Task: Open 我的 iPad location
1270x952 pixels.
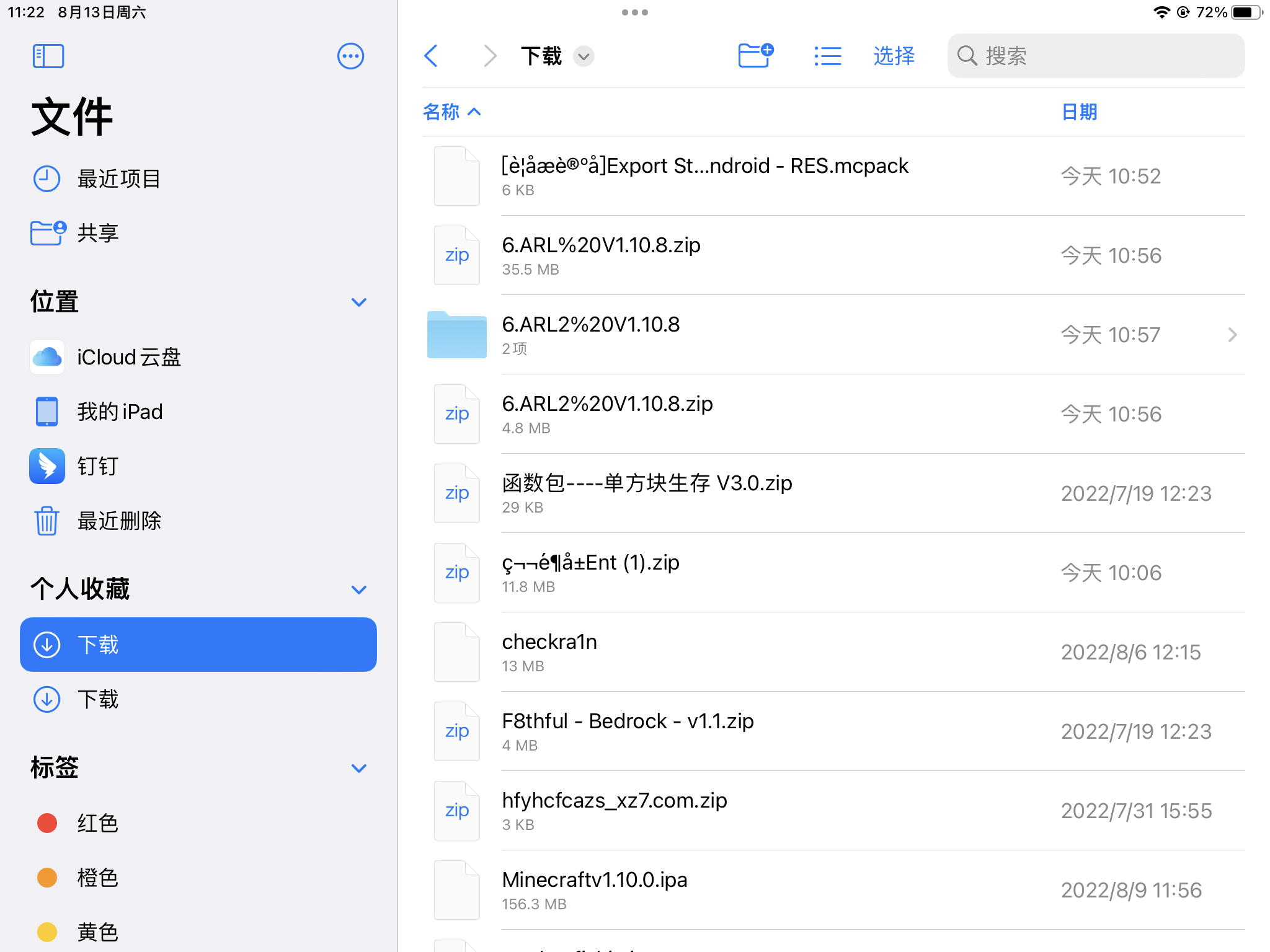Action: pos(198,412)
